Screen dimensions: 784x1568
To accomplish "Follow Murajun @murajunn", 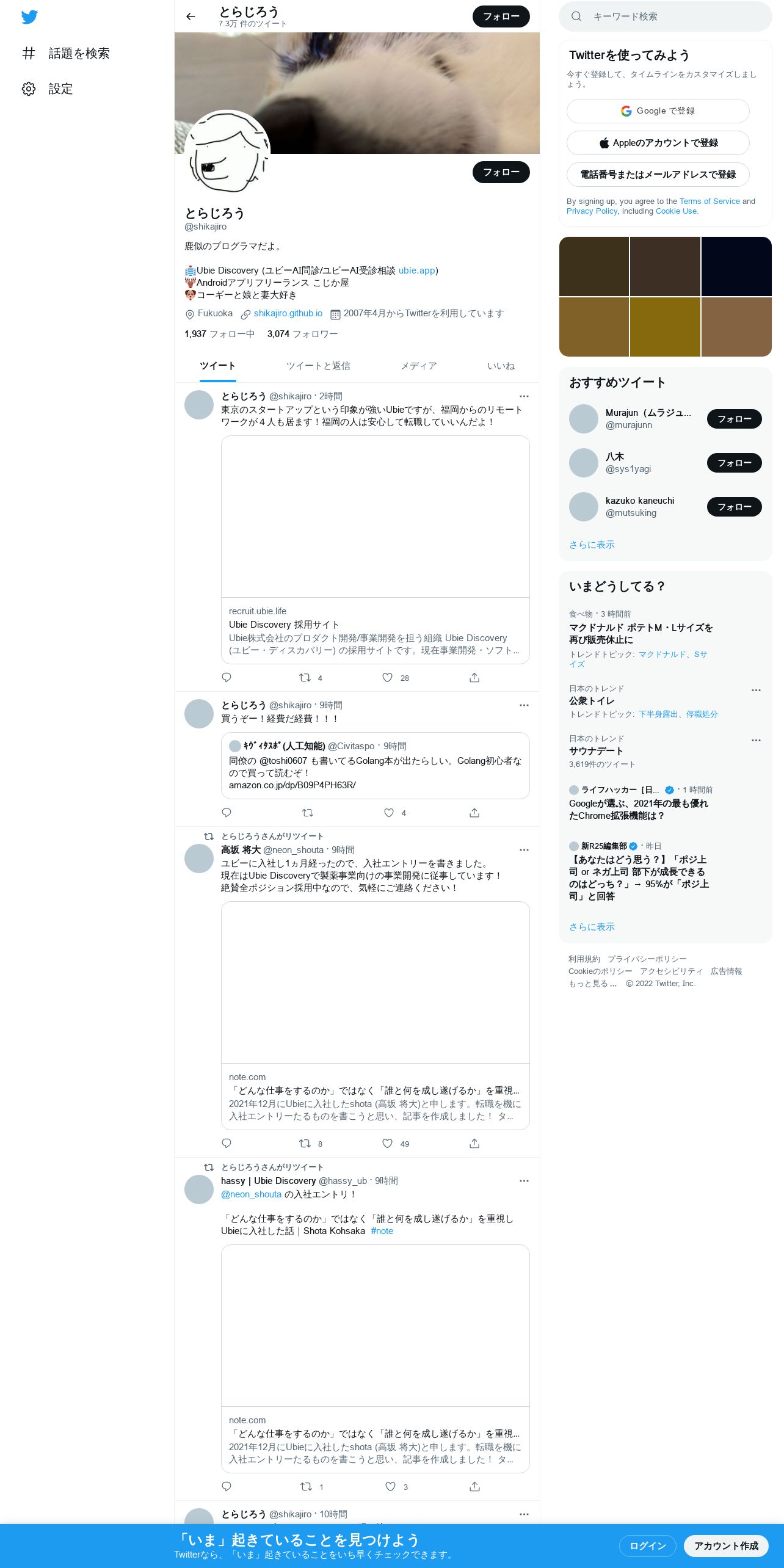I will pyautogui.click(x=734, y=419).
